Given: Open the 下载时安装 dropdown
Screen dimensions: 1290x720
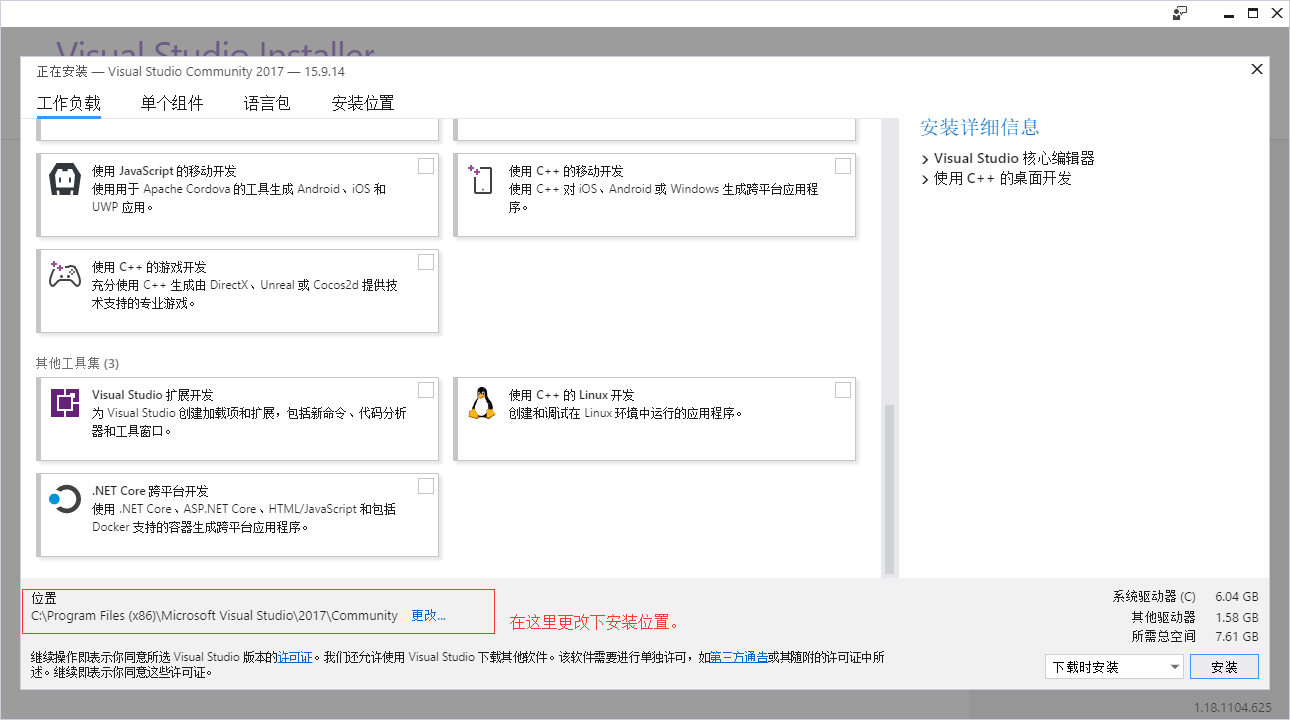Looking at the screenshot, I should [1115, 667].
